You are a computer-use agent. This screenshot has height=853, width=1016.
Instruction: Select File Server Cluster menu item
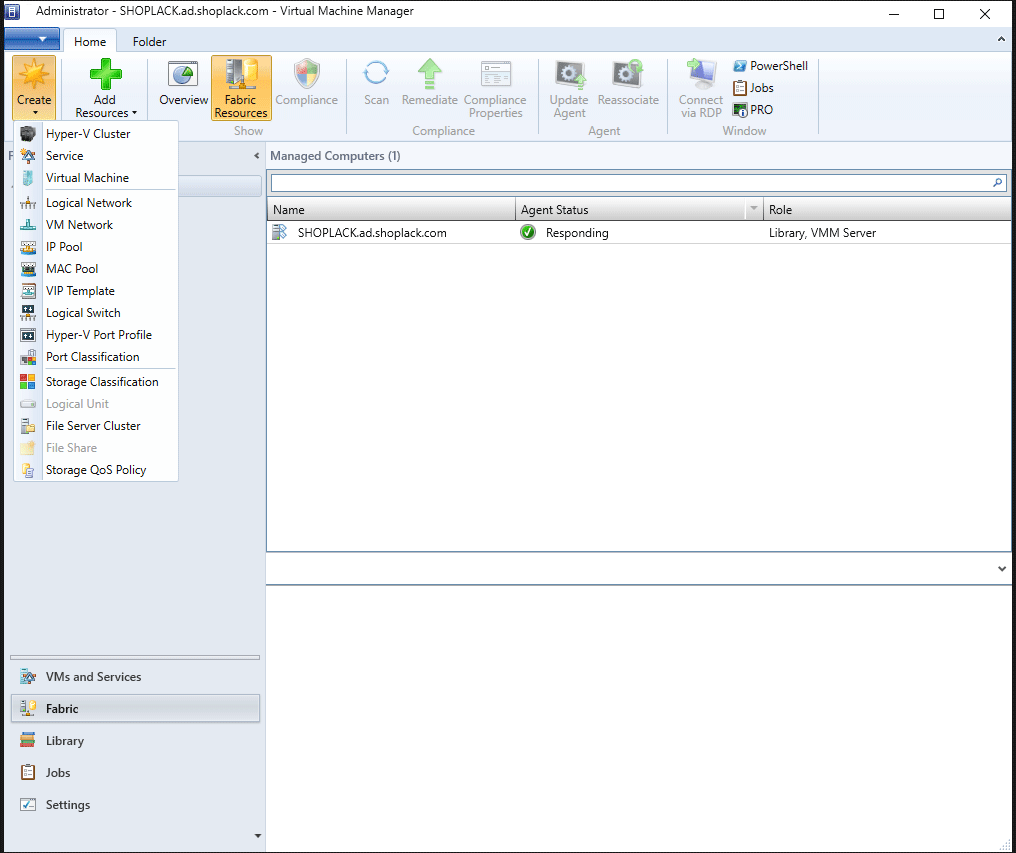pyautogui.click(x=96, y=426)
